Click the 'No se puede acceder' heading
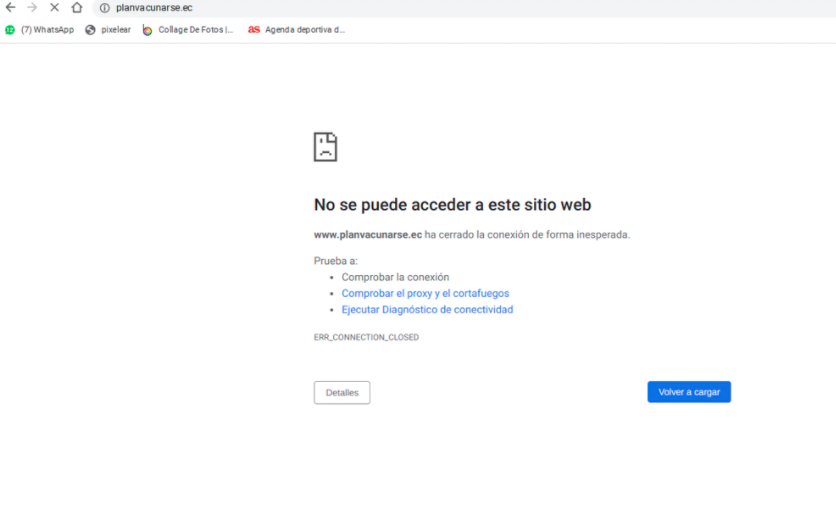Screen dimensions: 836x511 click(x=452, y=205)
